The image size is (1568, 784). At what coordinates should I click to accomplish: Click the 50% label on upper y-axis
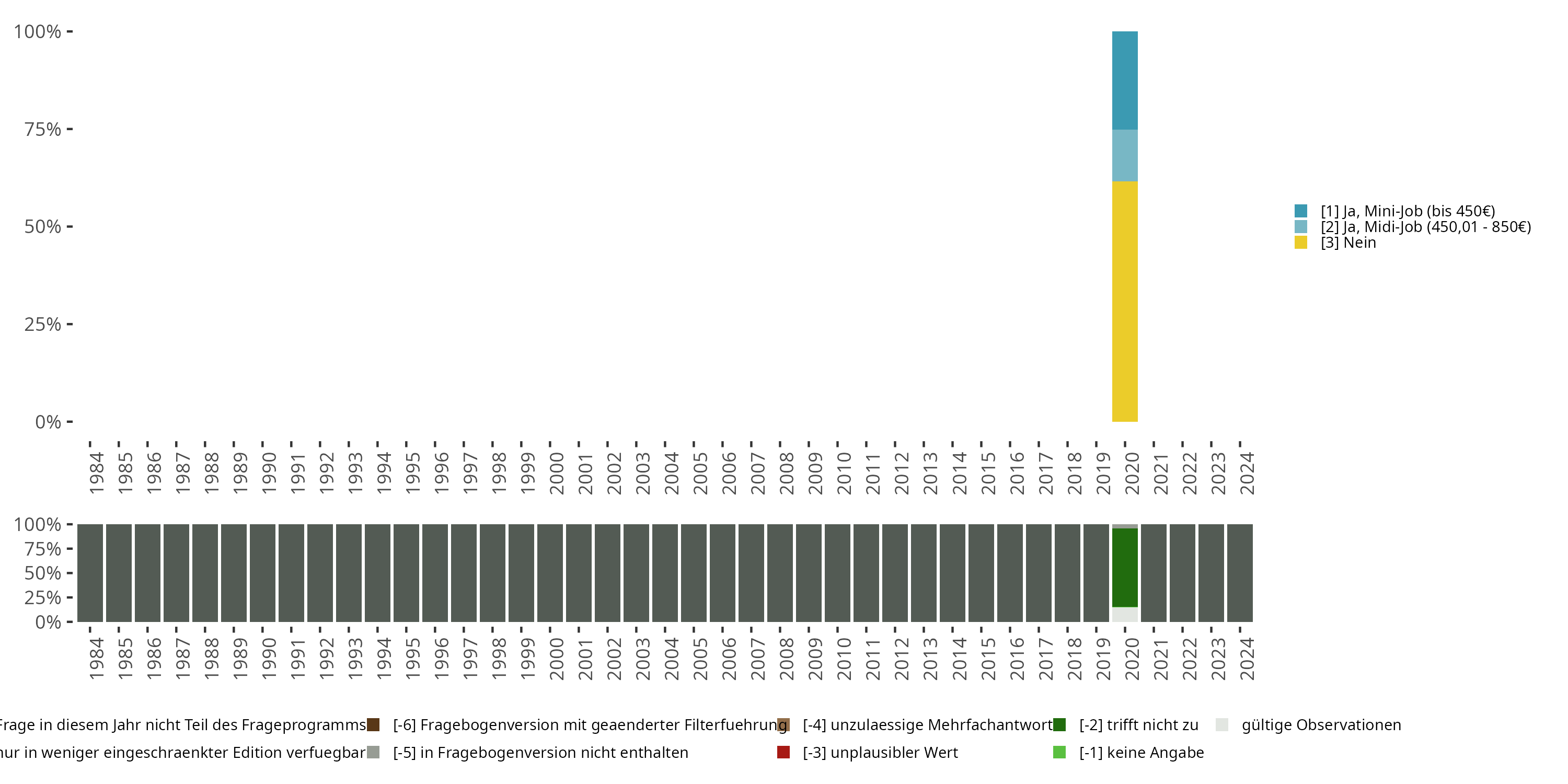(x=43, y=227)
